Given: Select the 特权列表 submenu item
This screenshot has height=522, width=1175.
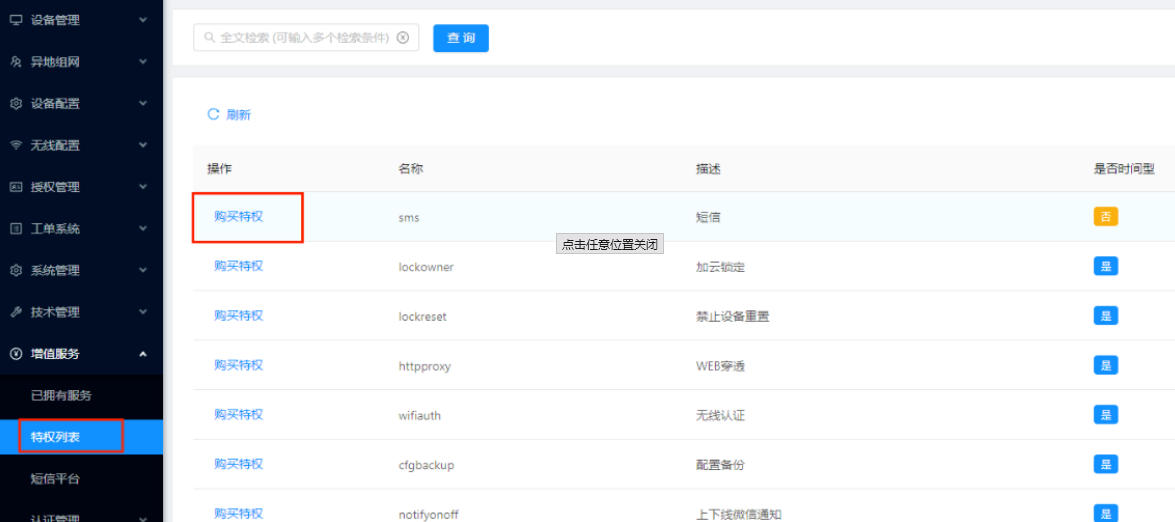Looking at the screenshot, I should point(55,437).
